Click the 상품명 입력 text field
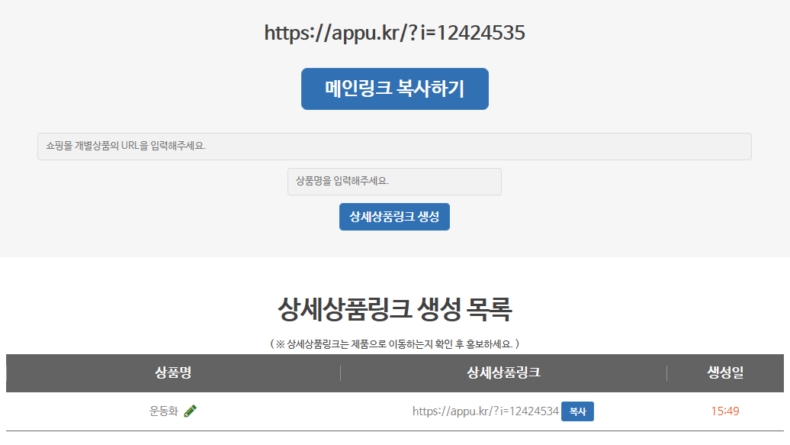The width and height of the screenshot is (790, 445). coord(394,181)
